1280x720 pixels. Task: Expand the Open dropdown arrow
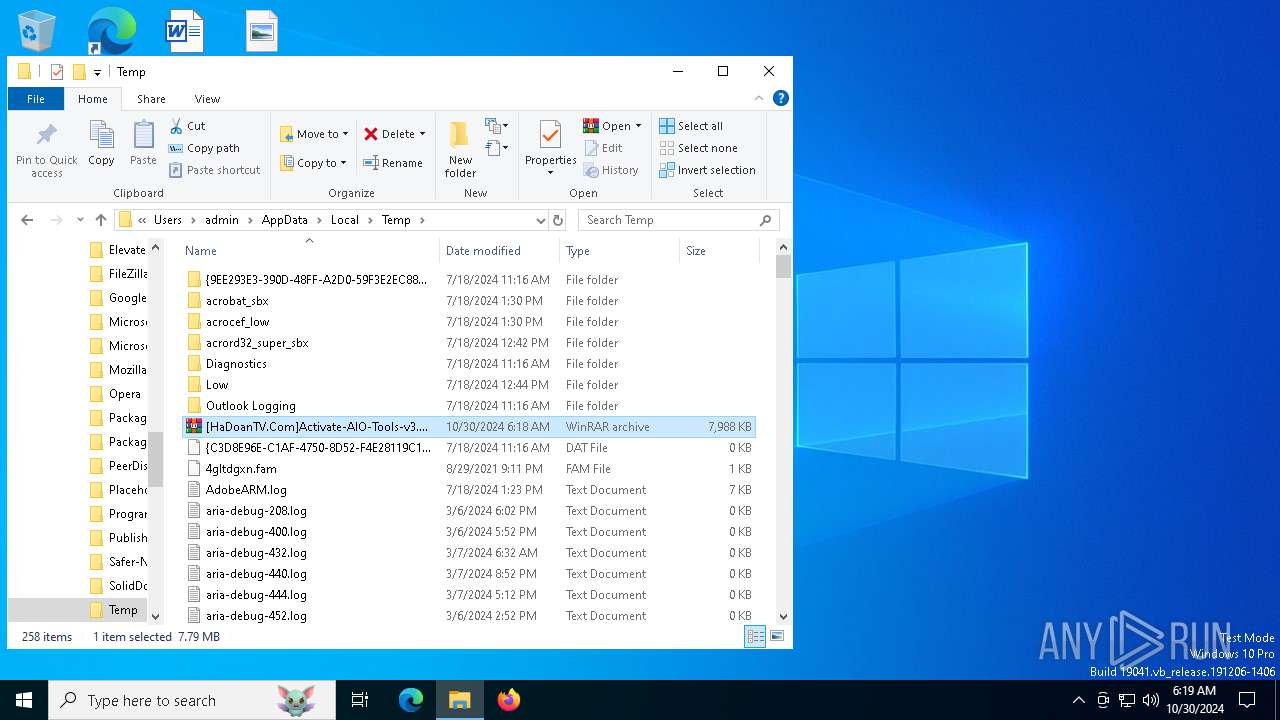click(x=638, y=126)
